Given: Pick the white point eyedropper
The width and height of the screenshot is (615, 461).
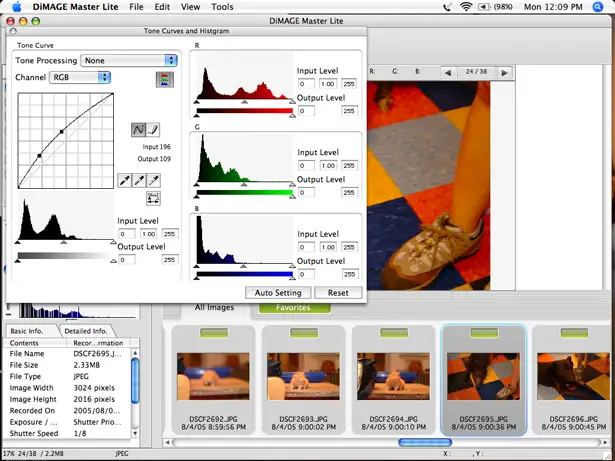Looking at the screenshot, I should pyautogui.click(x=154, y=180).
